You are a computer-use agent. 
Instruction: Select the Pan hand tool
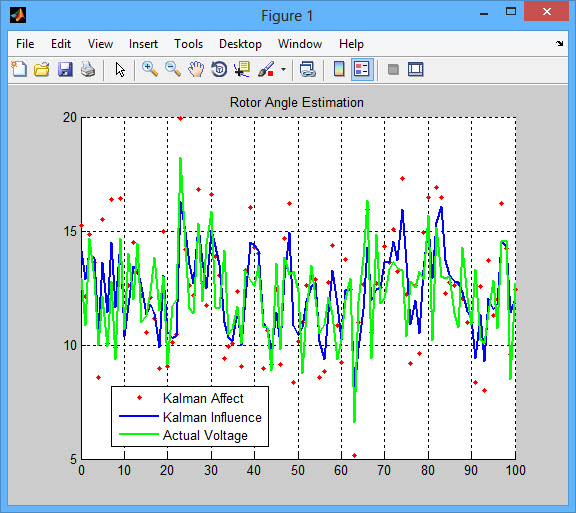[x=196, y=69]
